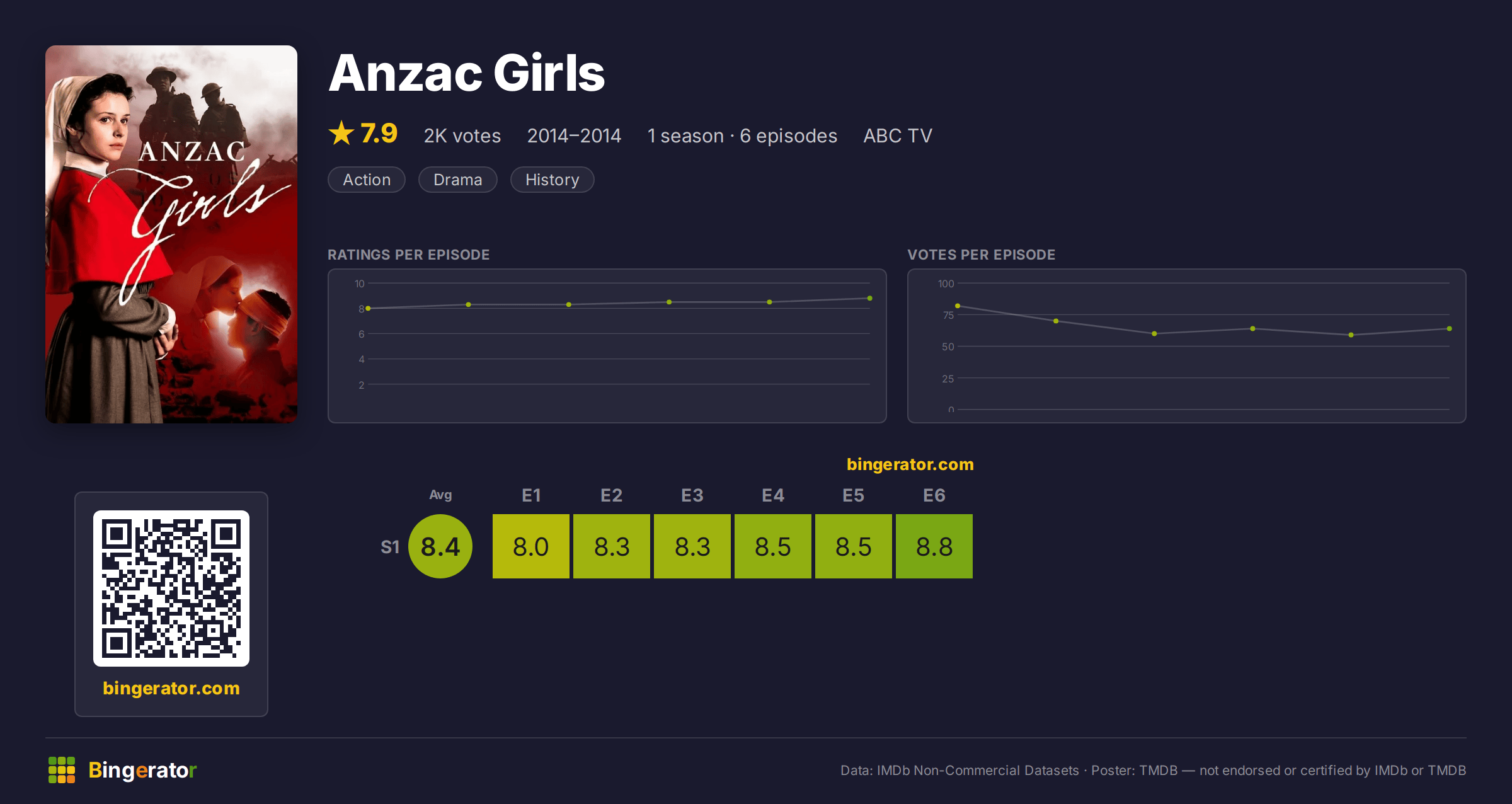Screen dimensions: 1512x804
Task: Click the E4 rating tile 8.5
Action: pyautogui.click(x=773, y=546)
